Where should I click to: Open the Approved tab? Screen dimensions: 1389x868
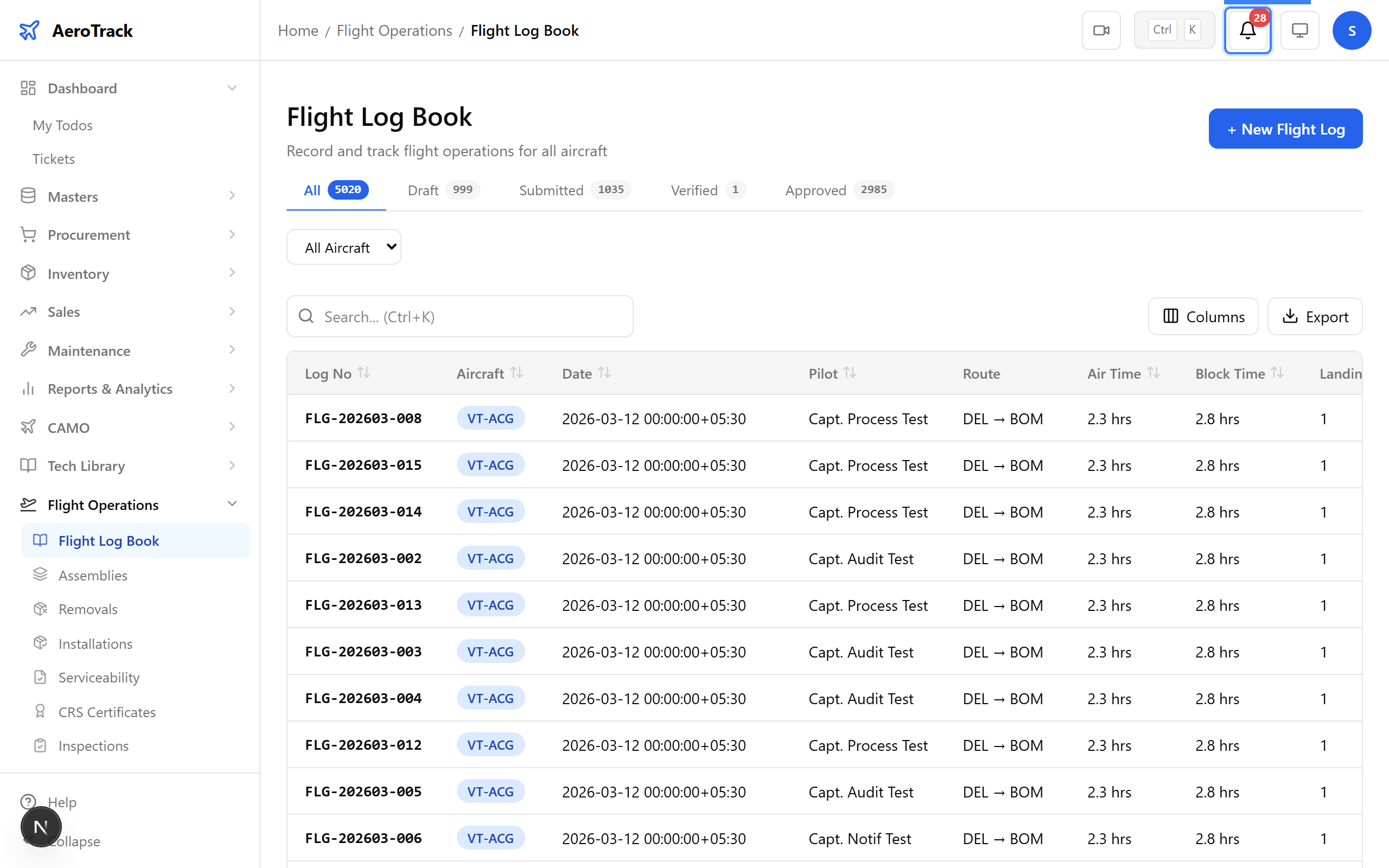(815, 190)
